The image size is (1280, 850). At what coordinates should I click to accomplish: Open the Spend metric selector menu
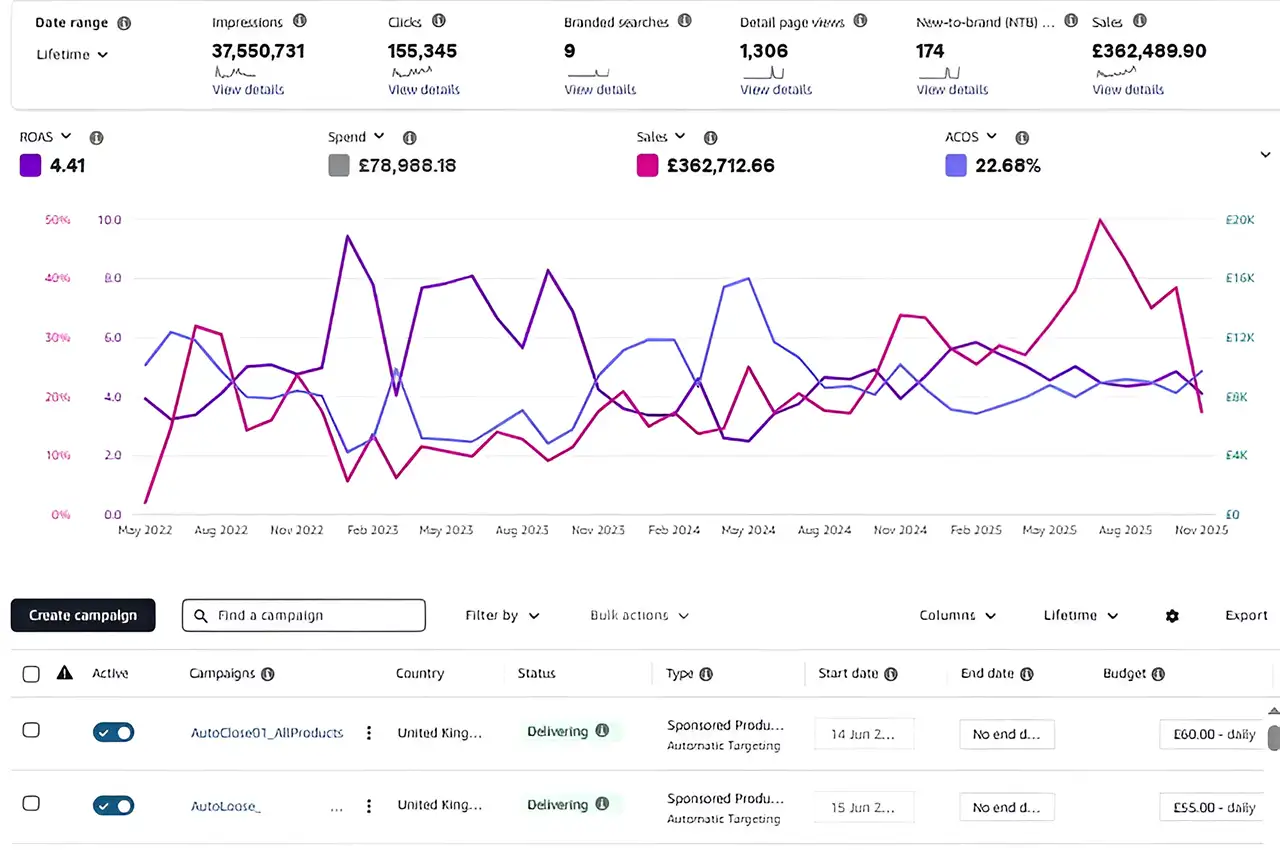point(357,137)
